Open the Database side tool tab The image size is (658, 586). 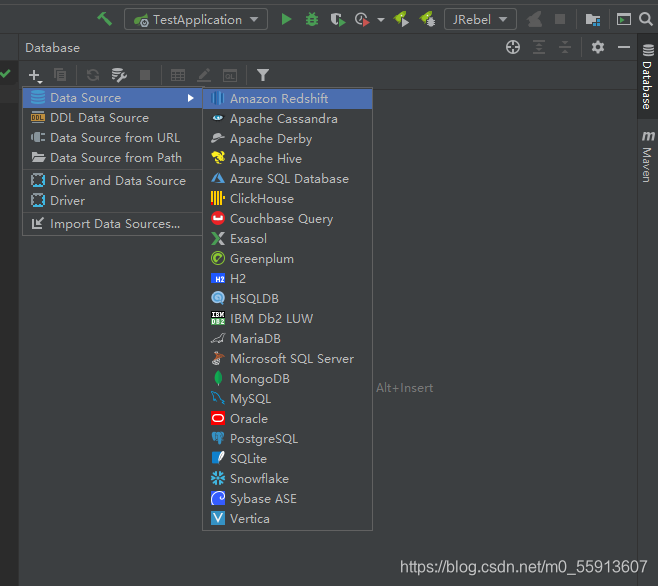pyautogui.click(x=648, y=76)
